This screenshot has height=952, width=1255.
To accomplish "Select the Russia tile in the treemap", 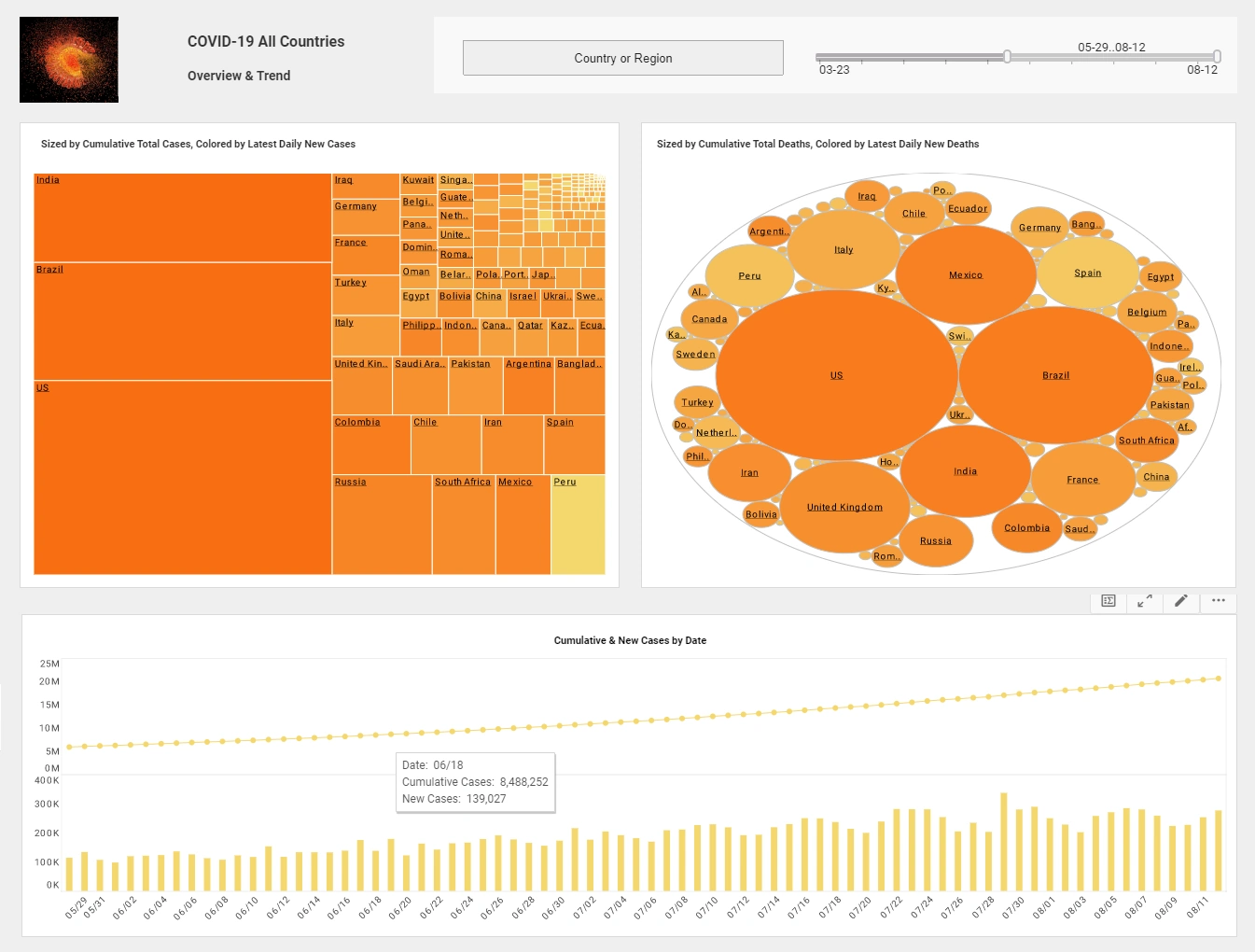I will [x=381, y=525].
